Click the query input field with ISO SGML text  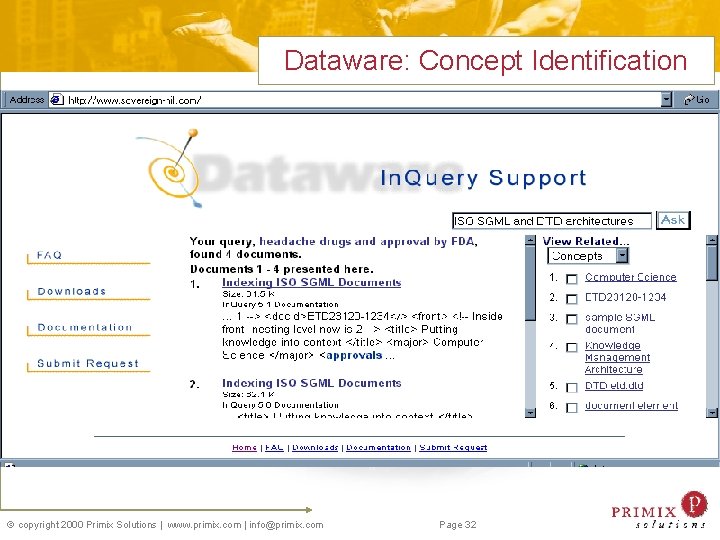(x=551, y=221)
